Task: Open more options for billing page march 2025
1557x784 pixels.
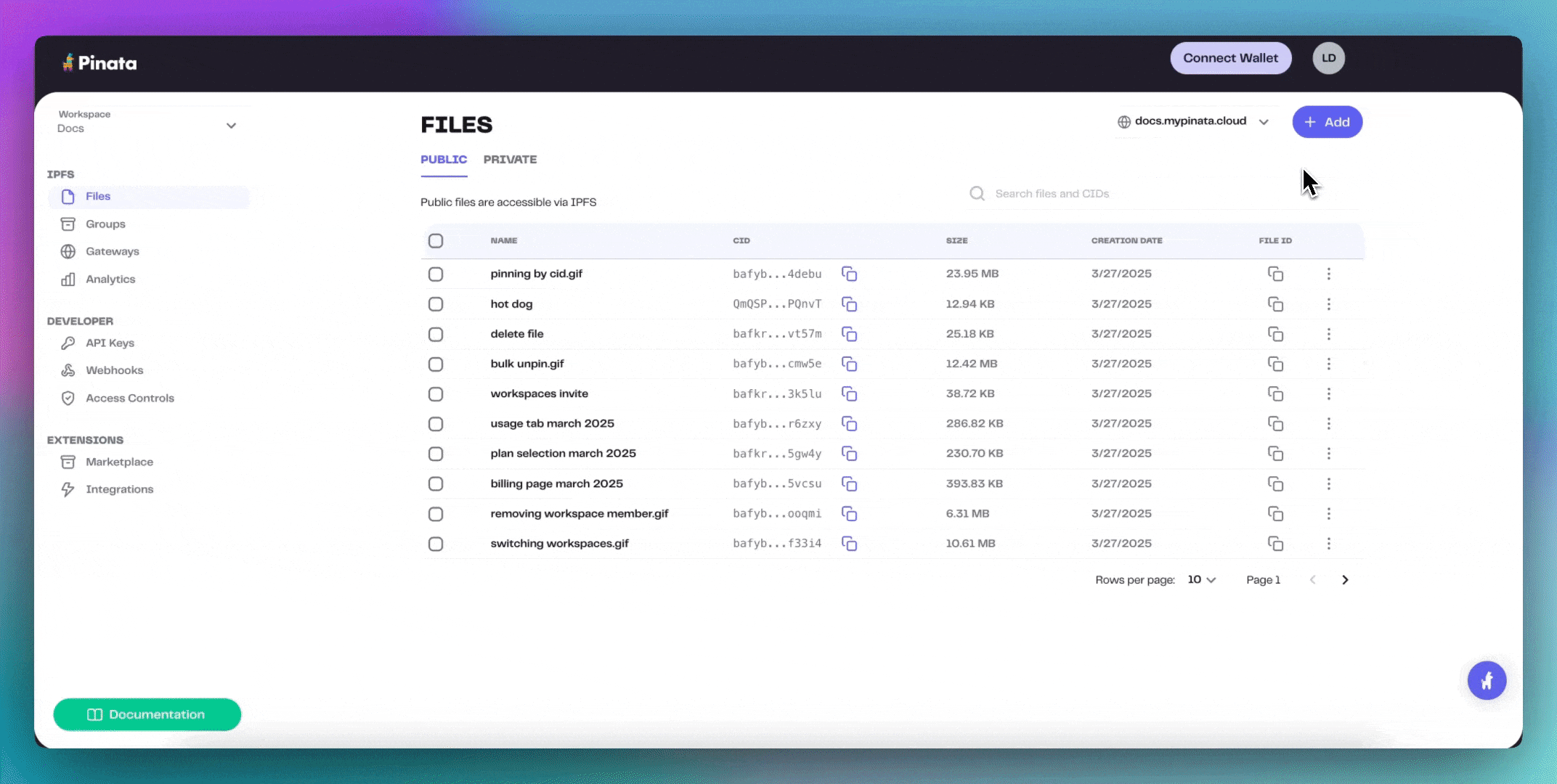Action: point(1328,483)
